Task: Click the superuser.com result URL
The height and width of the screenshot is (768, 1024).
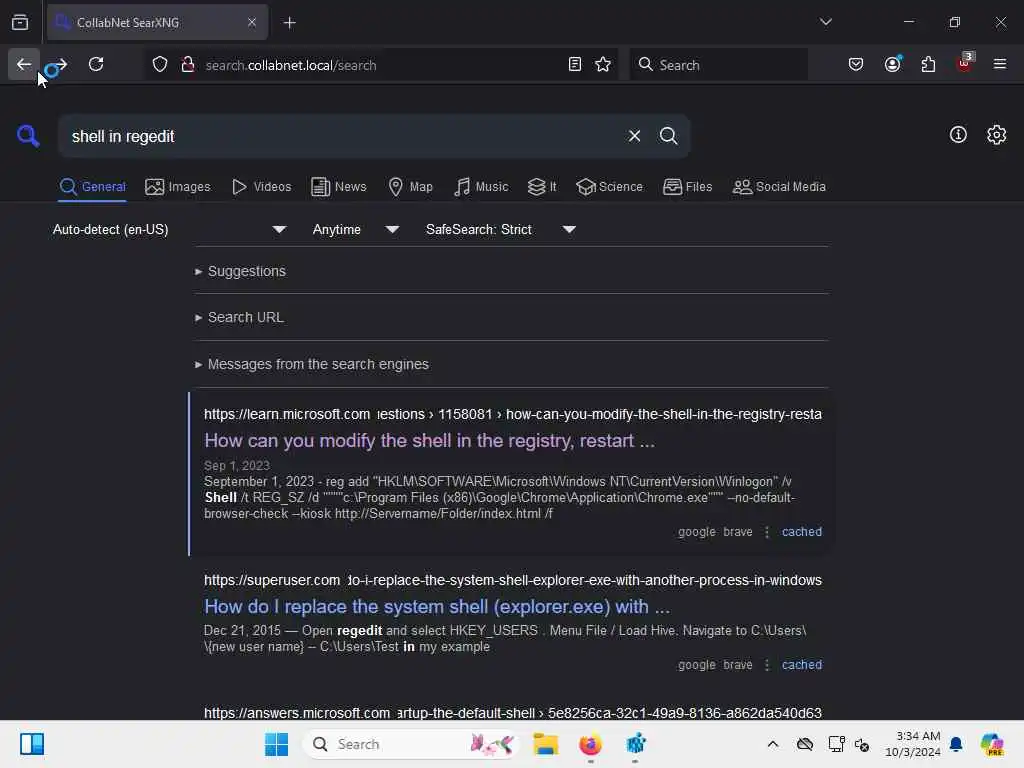Action: click(x=513, y=581)
